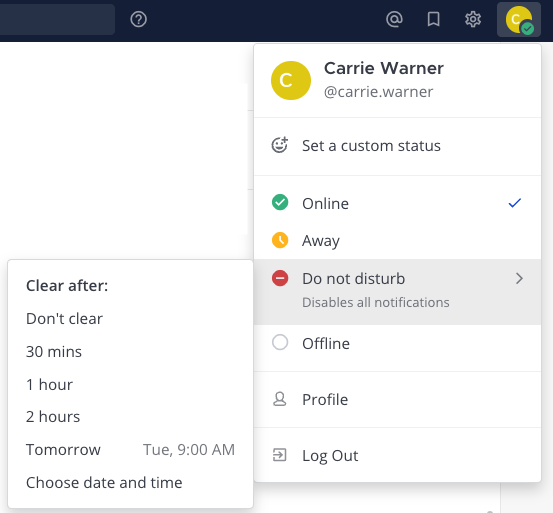
Task: Click the Profile person icon
Action: point(280,399)
